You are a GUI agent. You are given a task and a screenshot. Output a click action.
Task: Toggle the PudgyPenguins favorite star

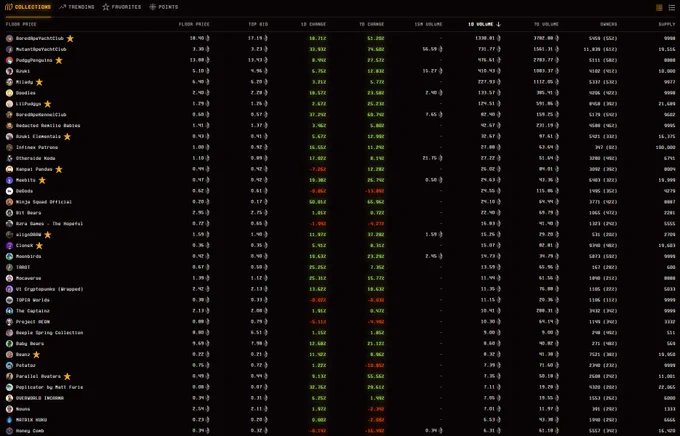(59, 60)
